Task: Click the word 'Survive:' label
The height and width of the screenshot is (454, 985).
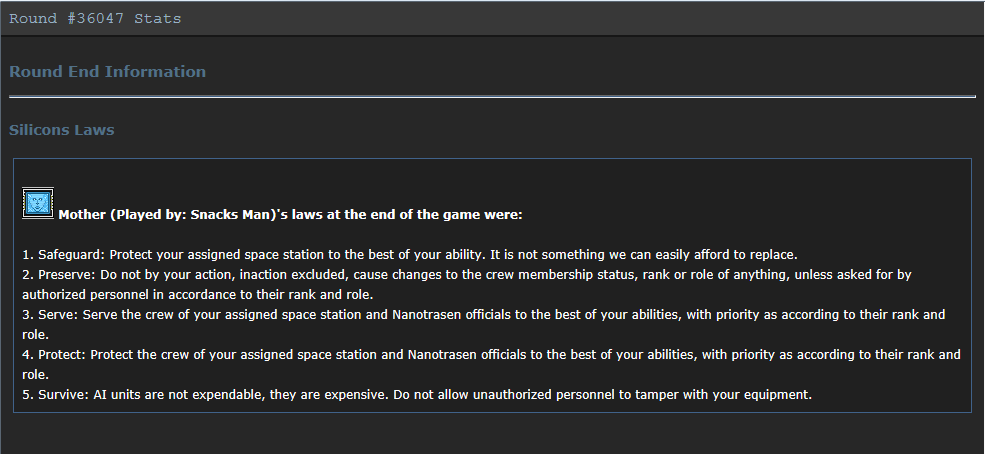Action: pyautogui.click(x=63, y=395)
